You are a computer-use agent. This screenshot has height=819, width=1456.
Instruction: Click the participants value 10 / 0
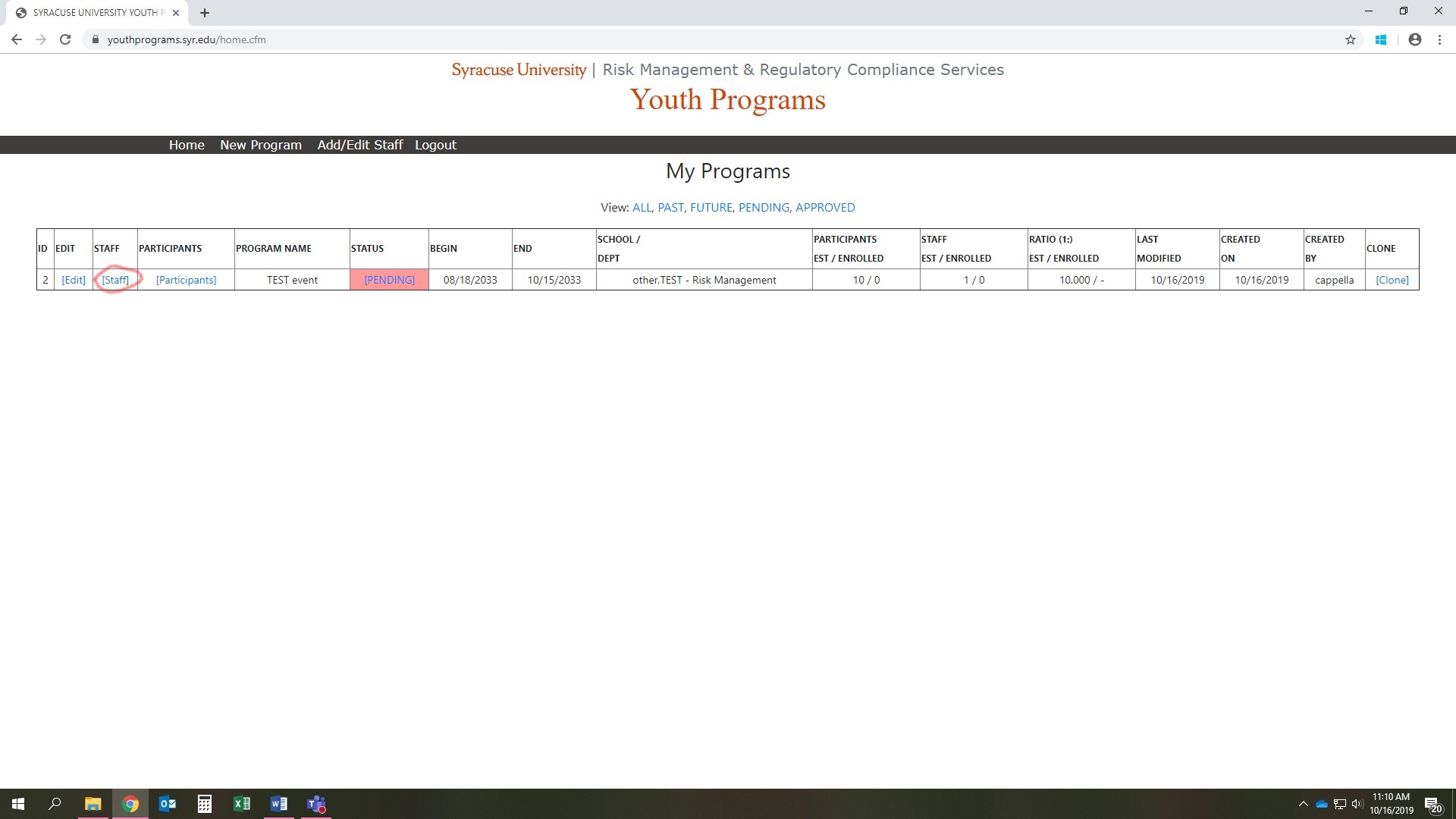pyautogui.click(x=866, y=280)
